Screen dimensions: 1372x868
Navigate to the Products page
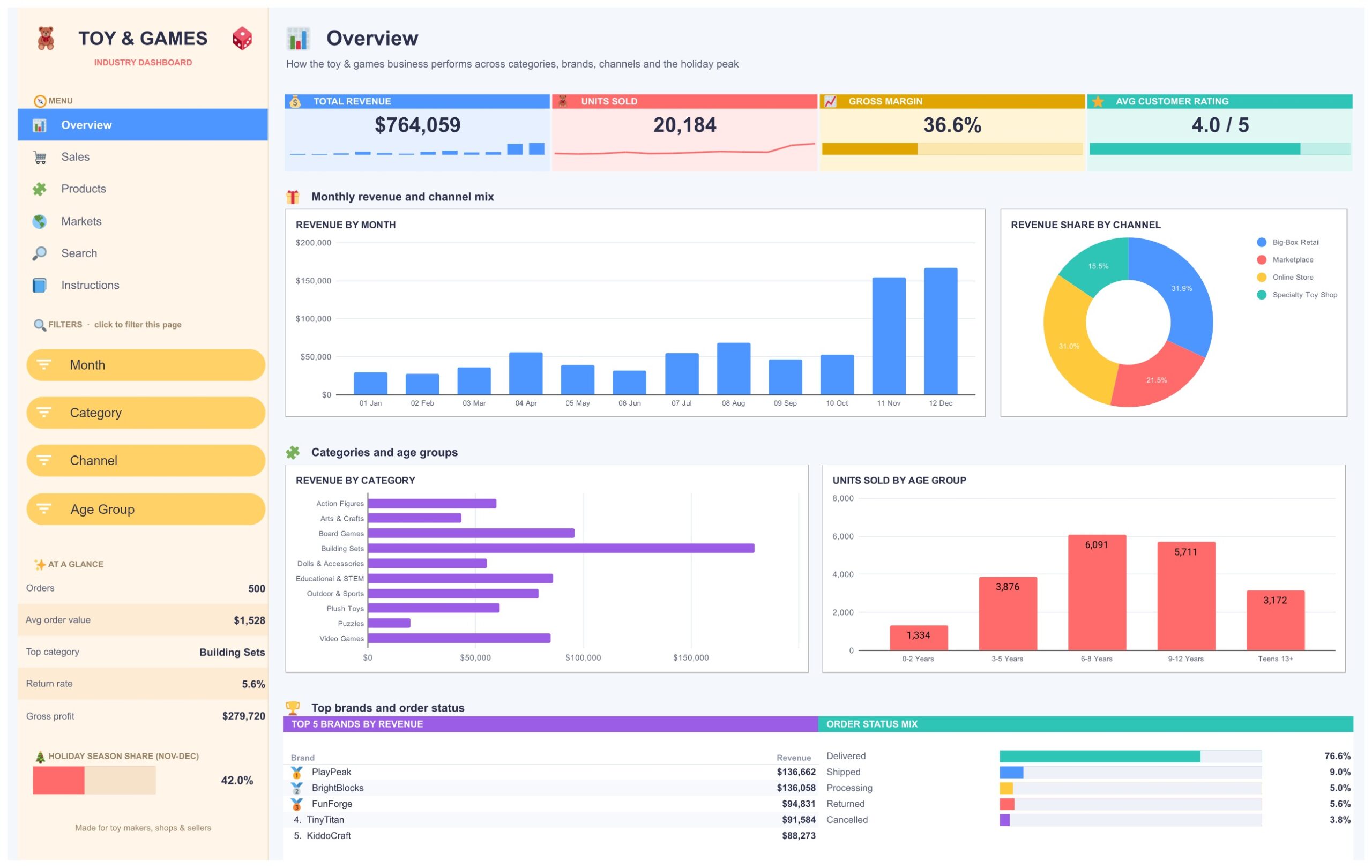(143, 189)
